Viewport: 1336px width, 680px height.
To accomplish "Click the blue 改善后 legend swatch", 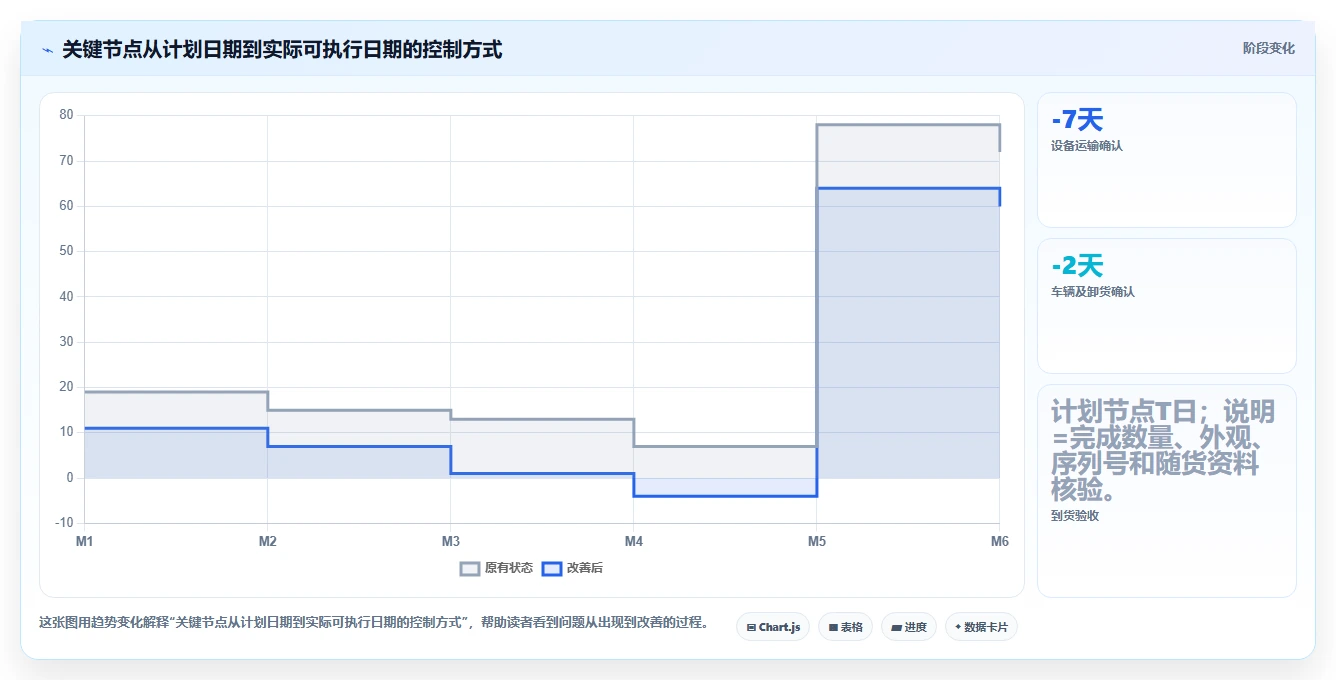I will tap(552, 568).
